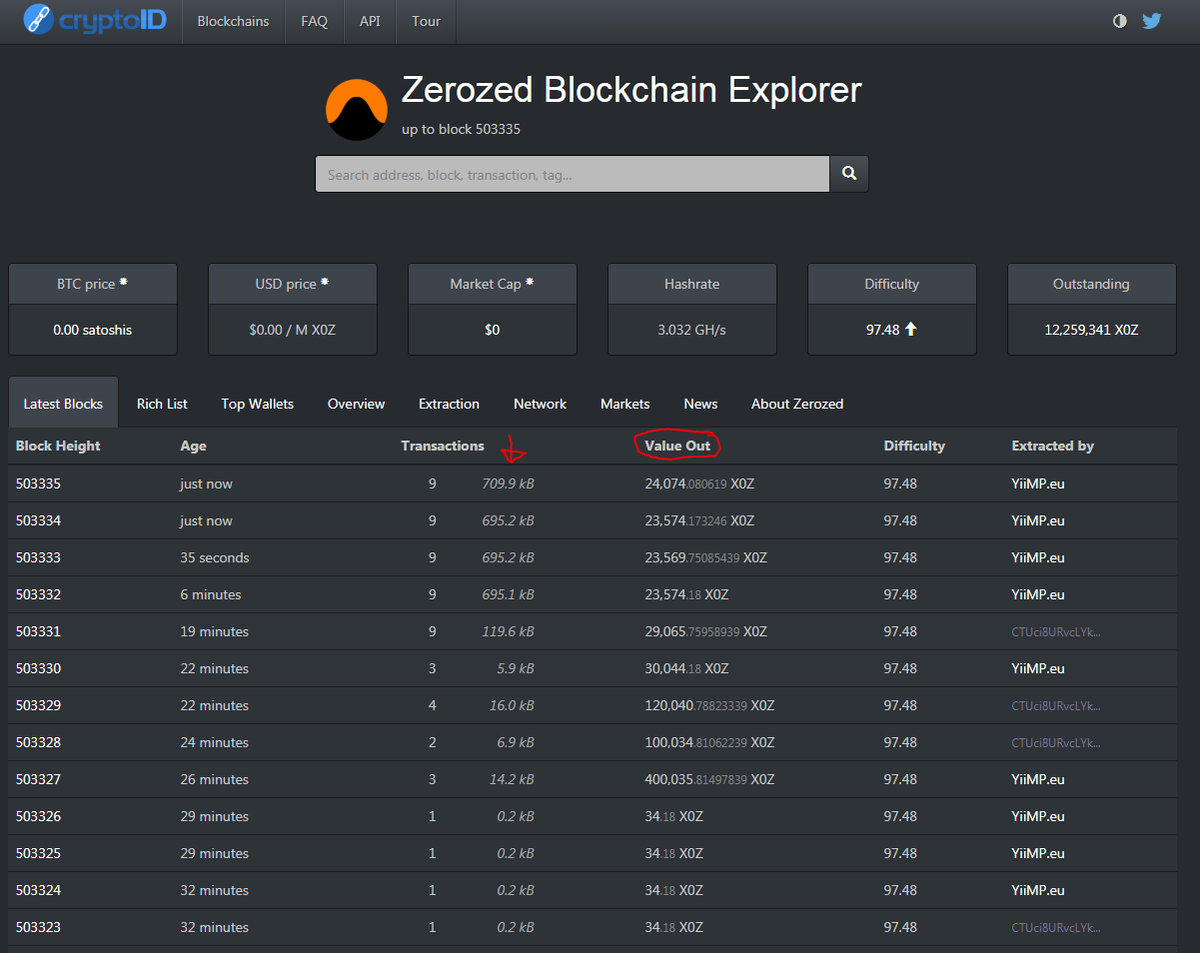1200x953 pixels.
Task: Click the cryptoID logo
Action: tap(94, 19)
